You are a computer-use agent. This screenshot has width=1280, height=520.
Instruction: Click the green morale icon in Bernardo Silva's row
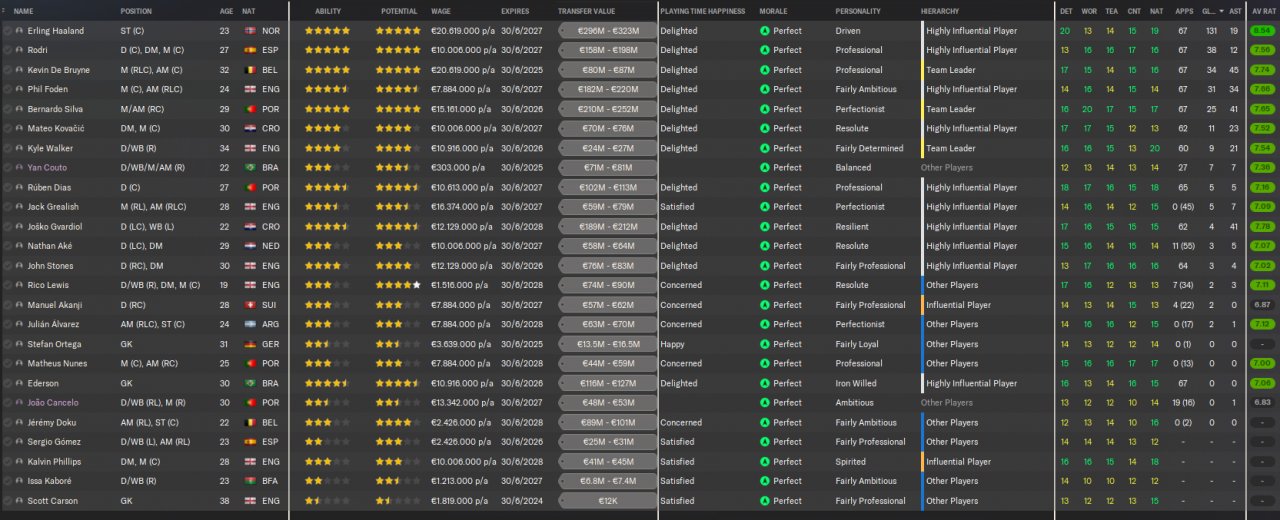tap(765, 109)
